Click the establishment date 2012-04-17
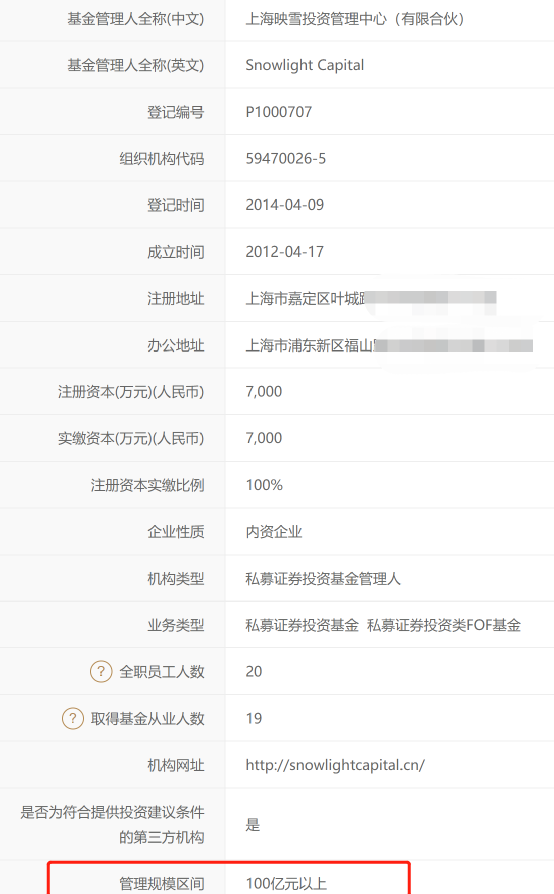This screenshot has height=894, width=554. point(284,252)
